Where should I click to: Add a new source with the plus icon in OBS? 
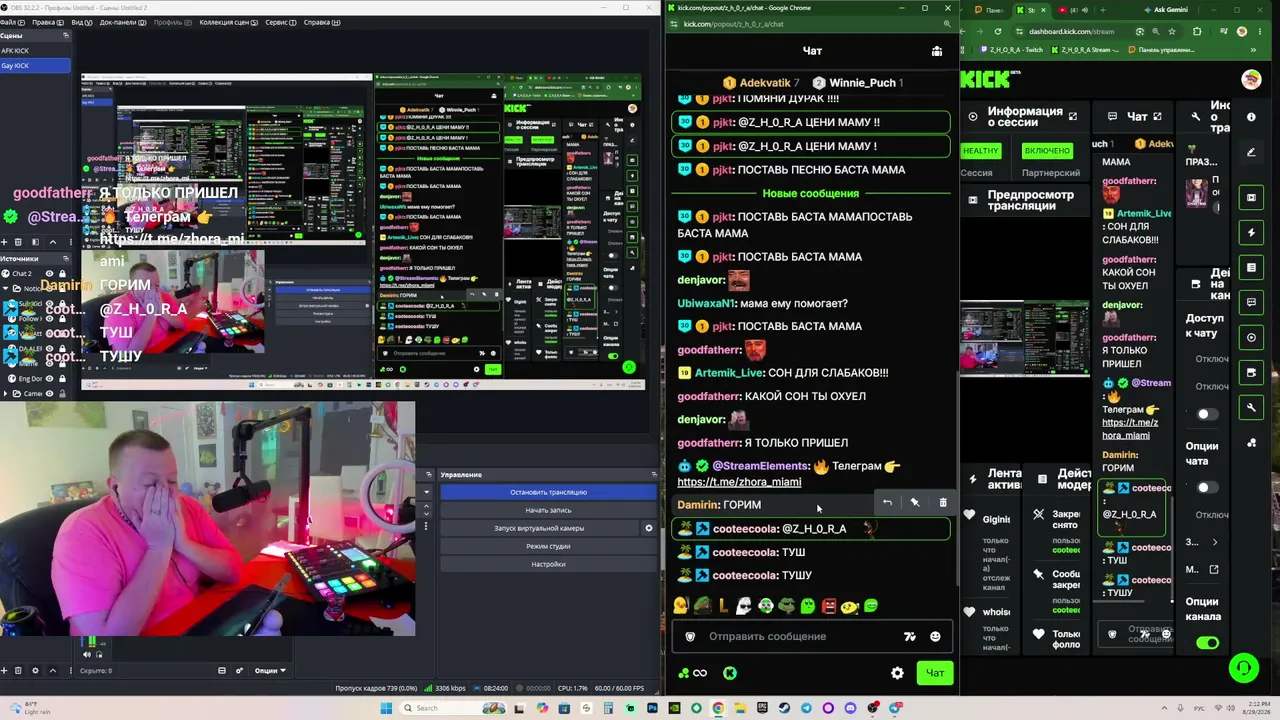point(3,670)
